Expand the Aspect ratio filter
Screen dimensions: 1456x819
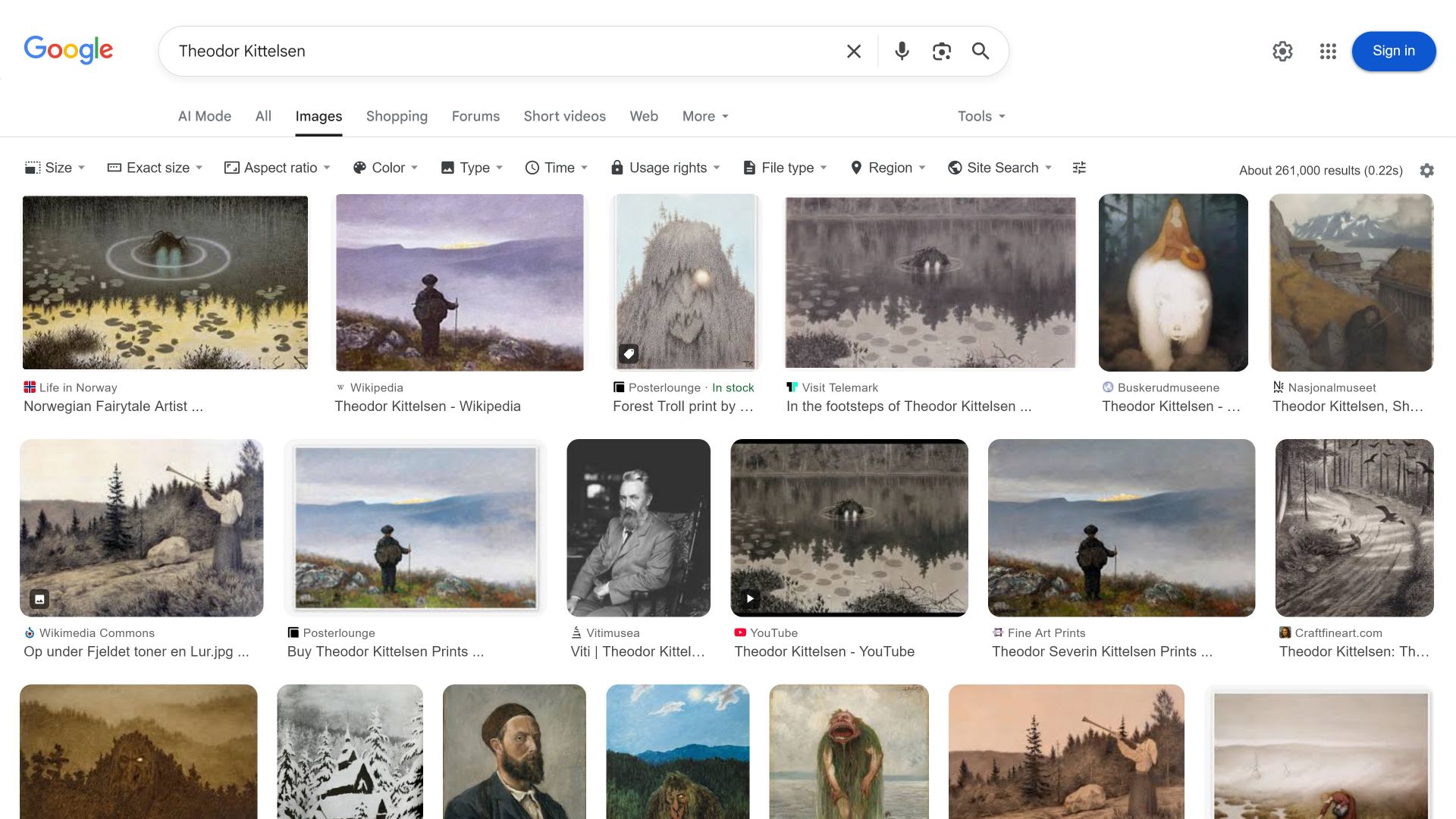coord(277,168)
